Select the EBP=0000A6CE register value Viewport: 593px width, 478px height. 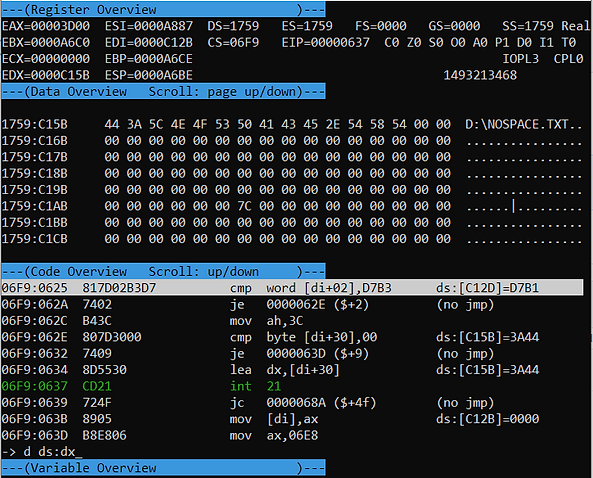click(149, 59)
